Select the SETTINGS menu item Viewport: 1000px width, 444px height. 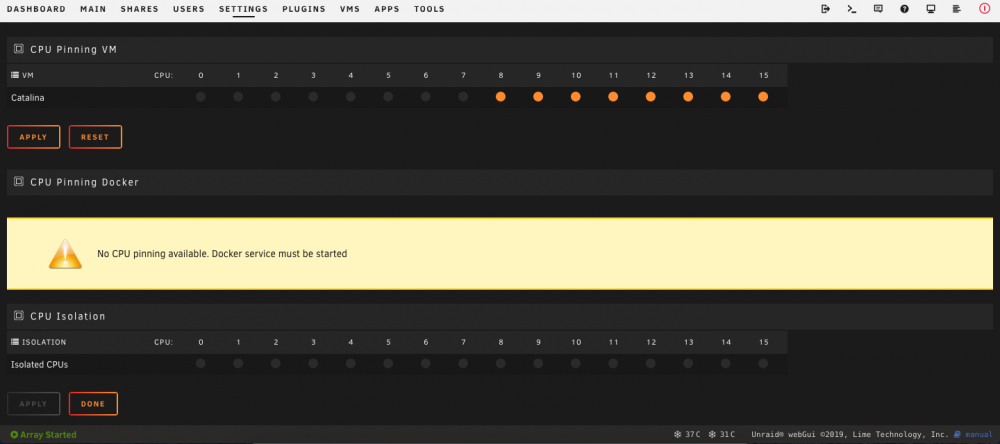click(244, 9)
